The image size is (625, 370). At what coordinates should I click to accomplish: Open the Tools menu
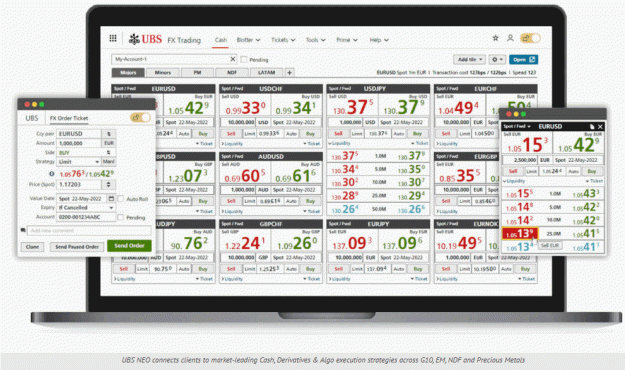[315, 40]
